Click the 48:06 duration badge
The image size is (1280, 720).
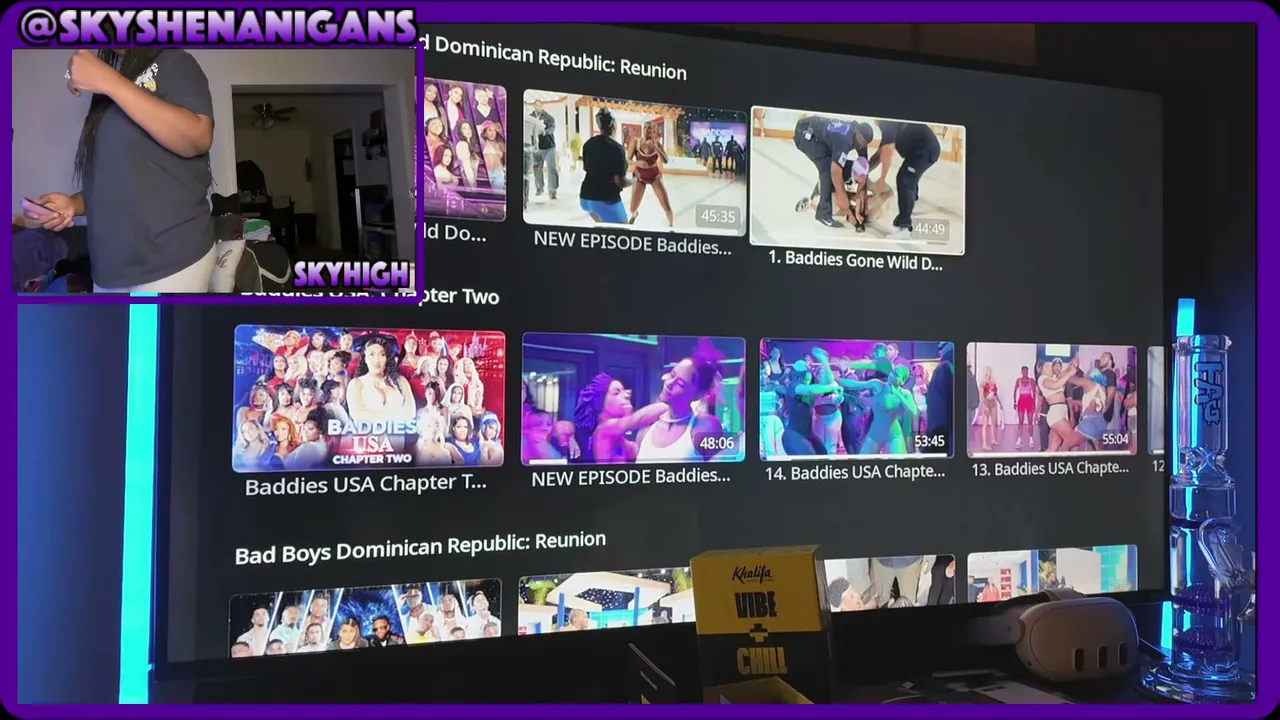pyautogui.click(x=717, y=443)
